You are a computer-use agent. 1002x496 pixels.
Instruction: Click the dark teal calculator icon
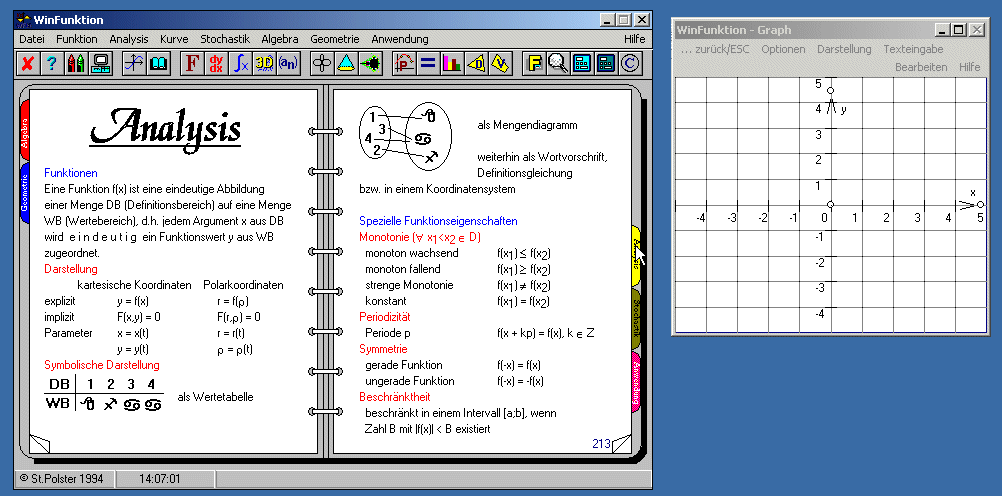(606, 63)
